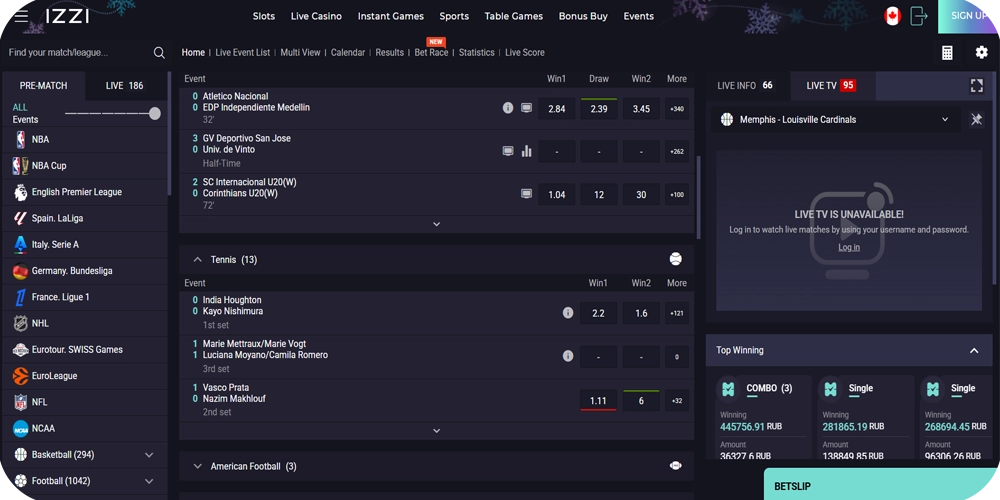Click info icon for Atletico Nacional match
The height and width of the screenshot is (500, 1000).
(508, 108)
